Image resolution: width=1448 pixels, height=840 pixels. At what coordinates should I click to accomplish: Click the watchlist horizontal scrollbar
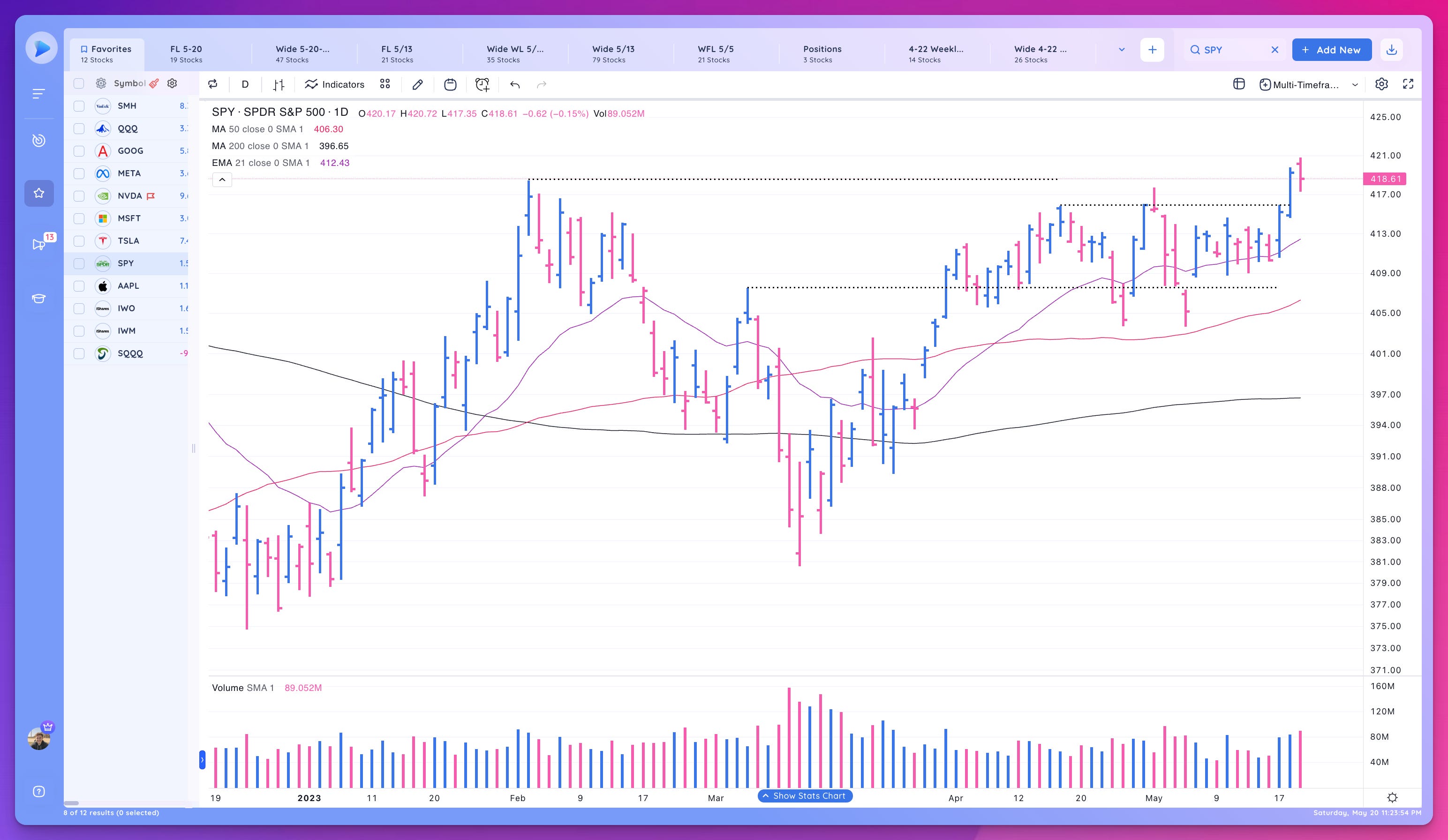(71, 803)
